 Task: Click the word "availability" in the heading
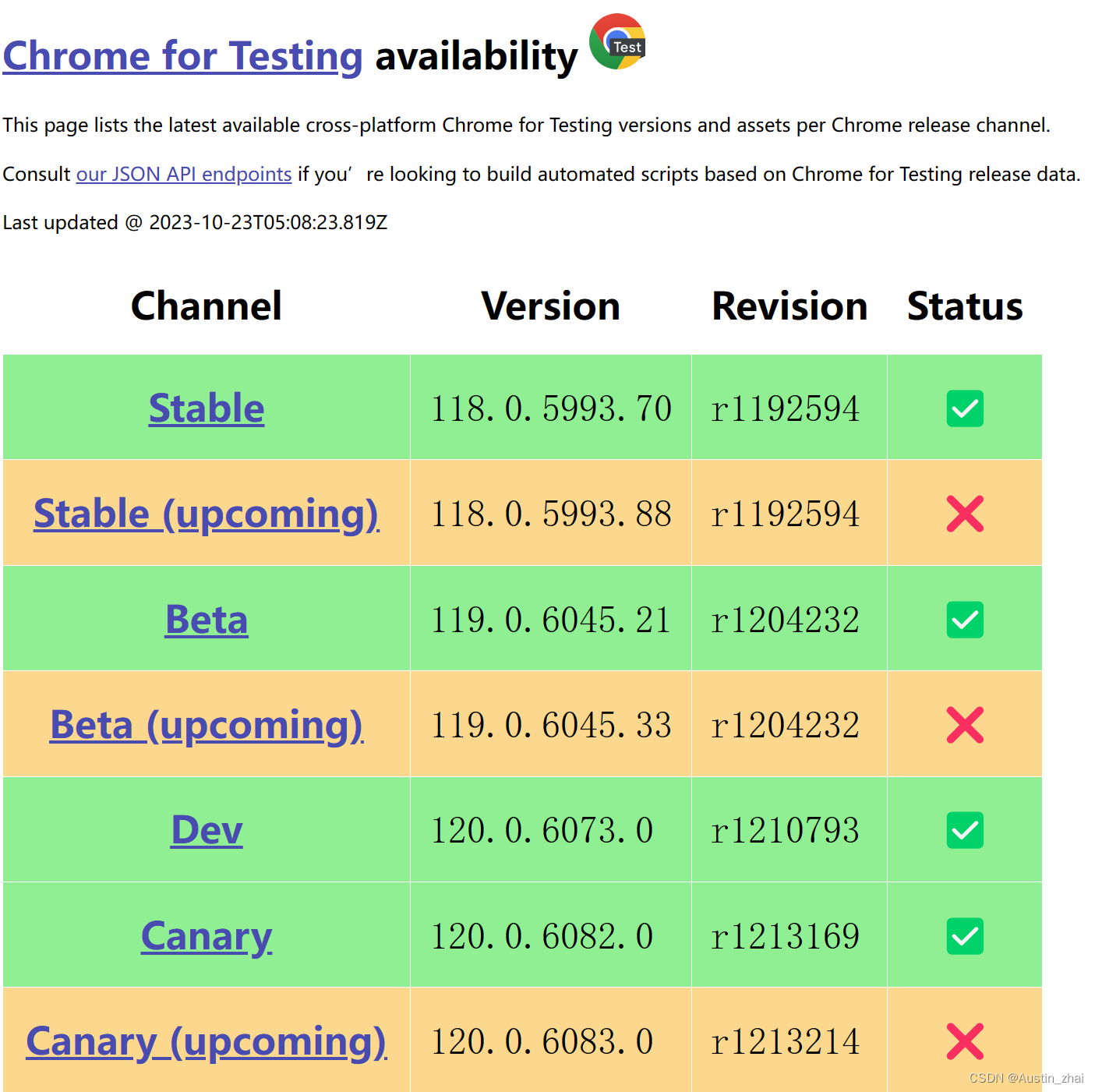(477, 56)
